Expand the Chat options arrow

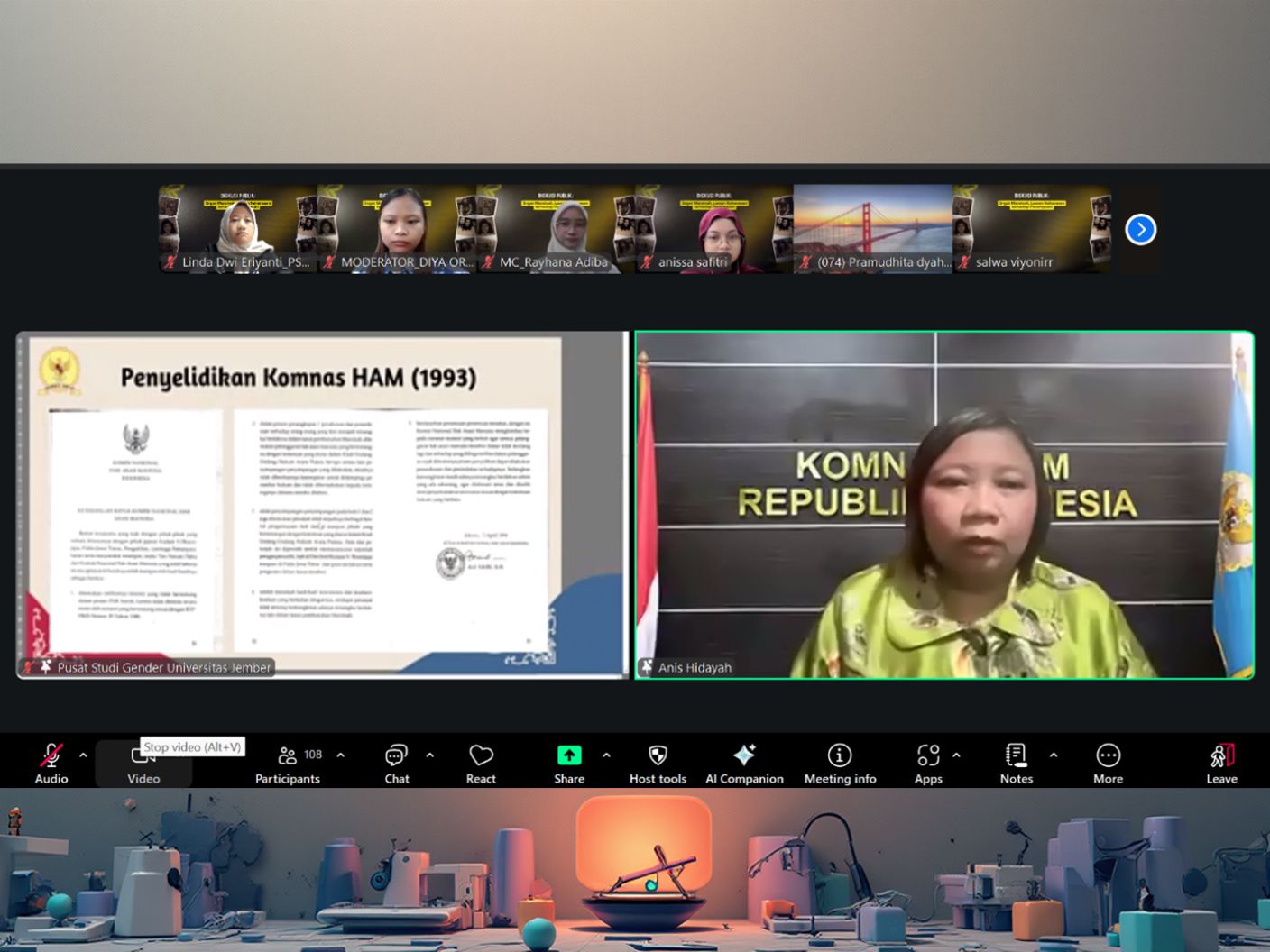(429, 755)
